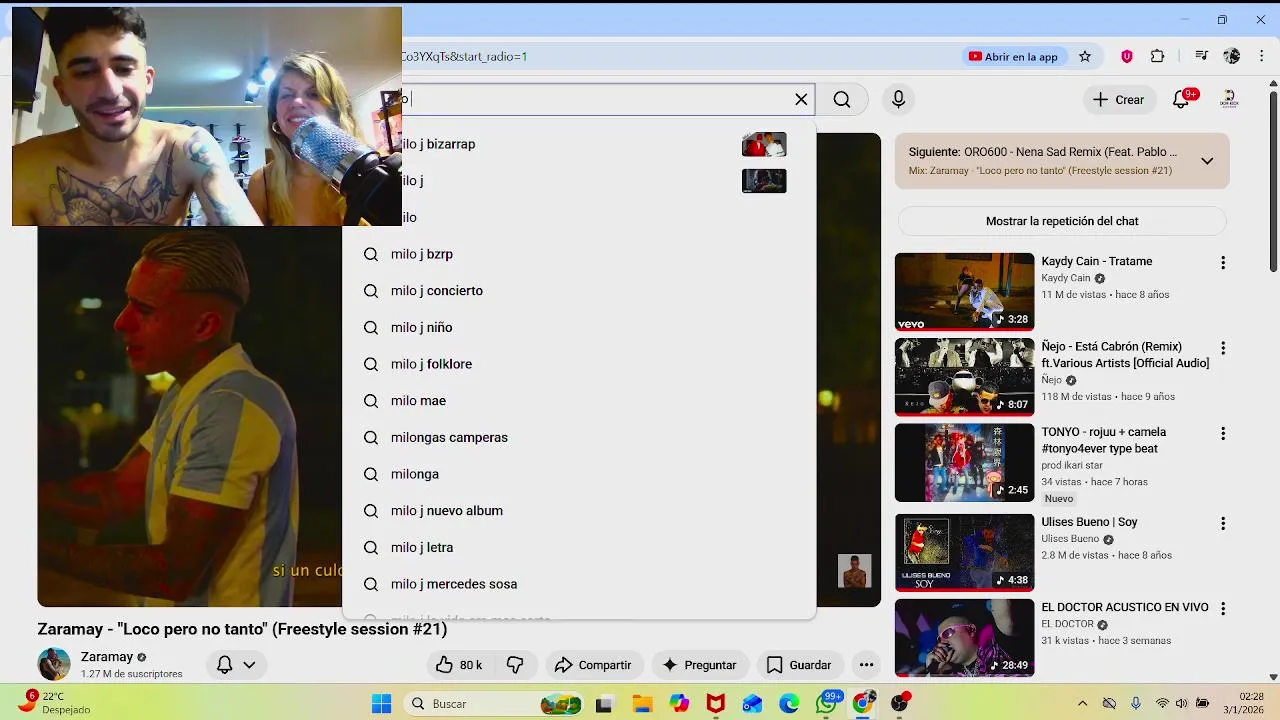This screenshot has width=1280, height=720.
Task: Select suggestion 'milo j bizarrap'
Action: click(x=579, y=144)
